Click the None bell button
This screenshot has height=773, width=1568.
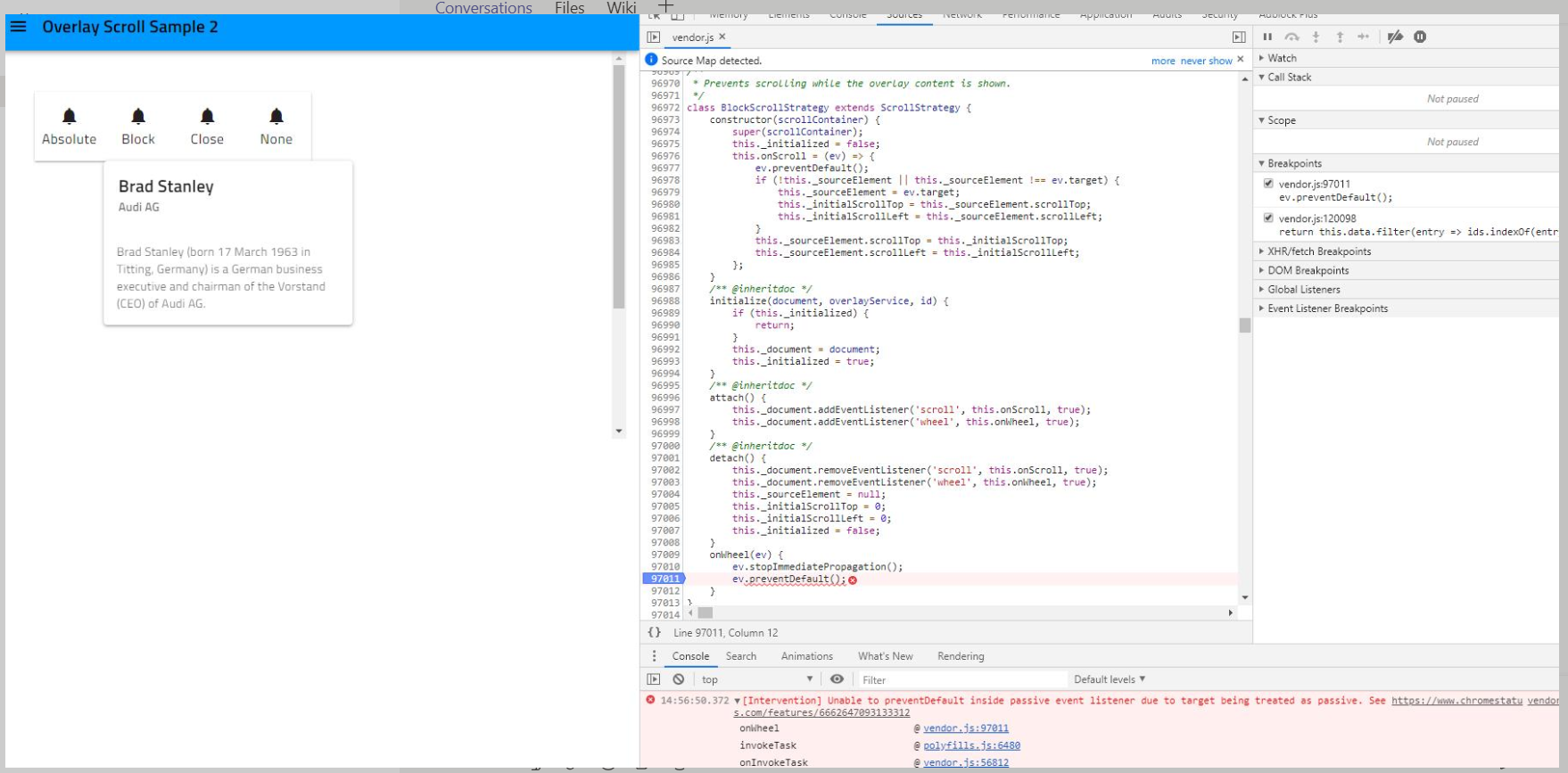[x=276, y=127]
